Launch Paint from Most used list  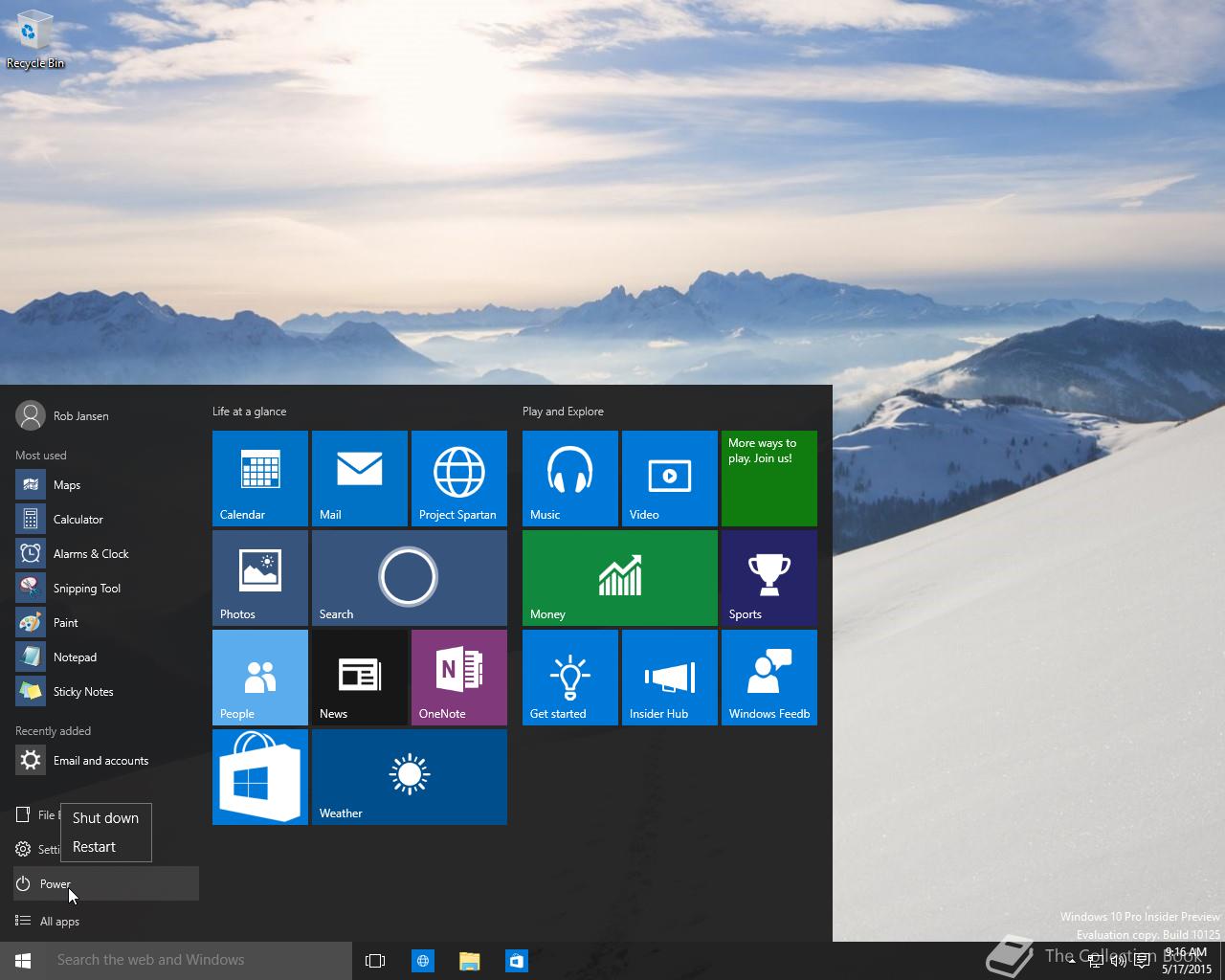click(x=106, y=623)
